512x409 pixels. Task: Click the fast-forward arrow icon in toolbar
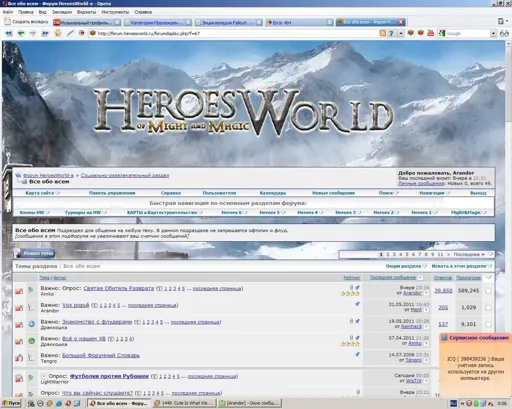tap(45, 33)
